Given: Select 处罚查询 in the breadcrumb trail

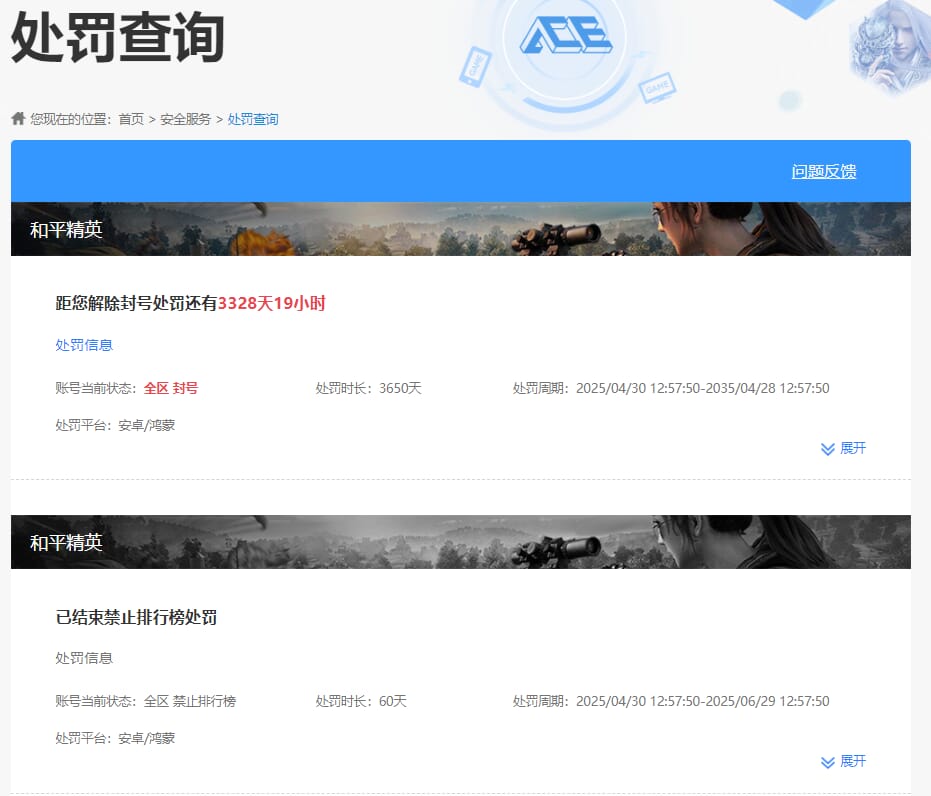Looking at the screenshot, I should 252,118.
